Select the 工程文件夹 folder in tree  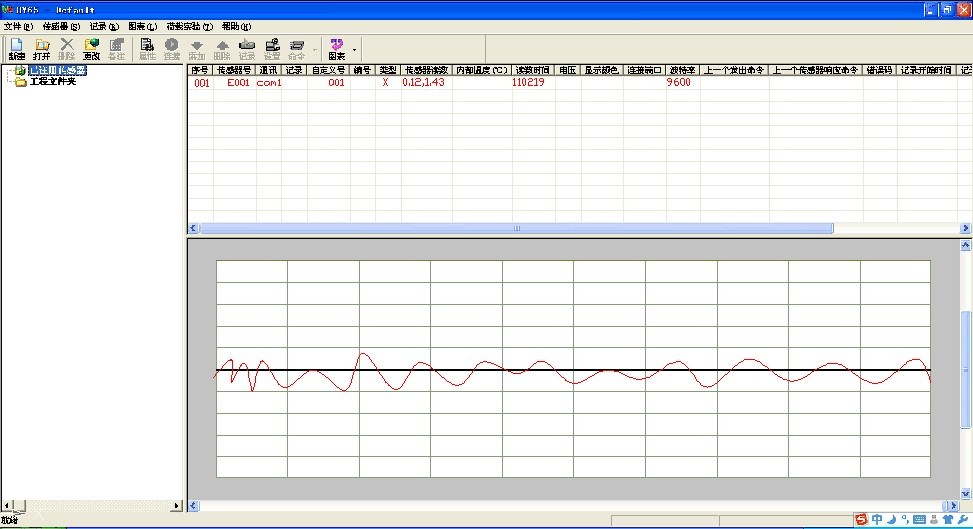point(53,81)
